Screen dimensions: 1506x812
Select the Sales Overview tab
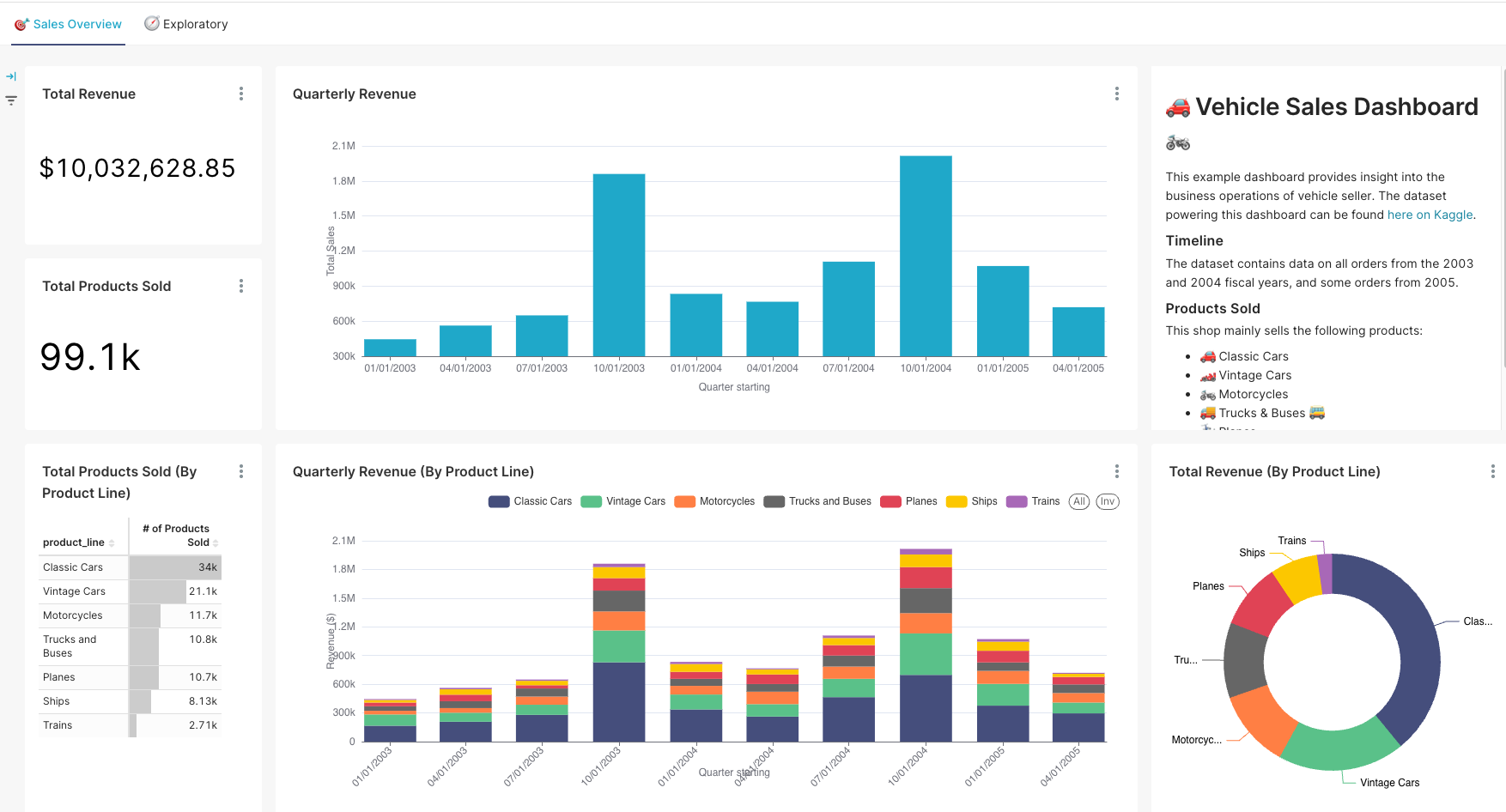[76, 24]
